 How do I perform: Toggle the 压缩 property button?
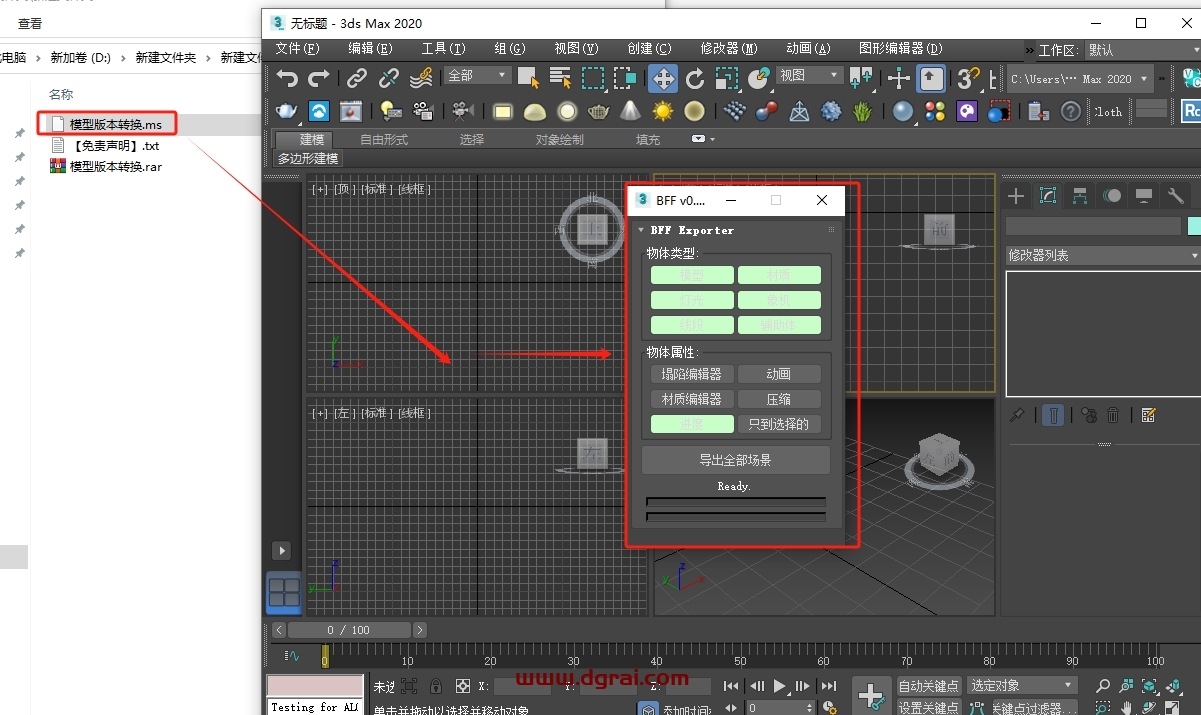(779, 399)
